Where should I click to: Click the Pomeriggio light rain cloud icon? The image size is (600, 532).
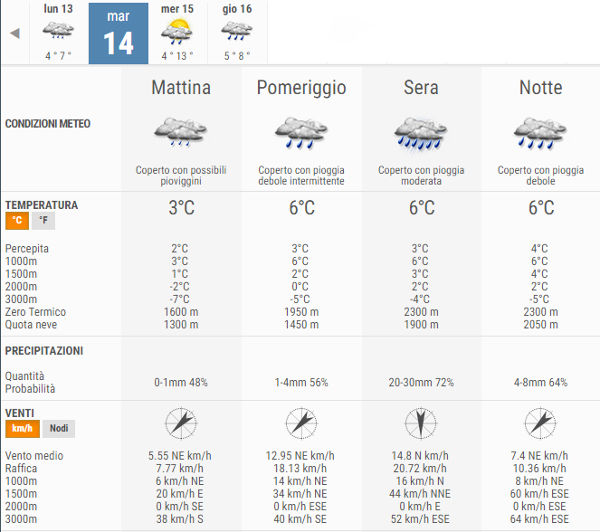(x=301, y=133)
